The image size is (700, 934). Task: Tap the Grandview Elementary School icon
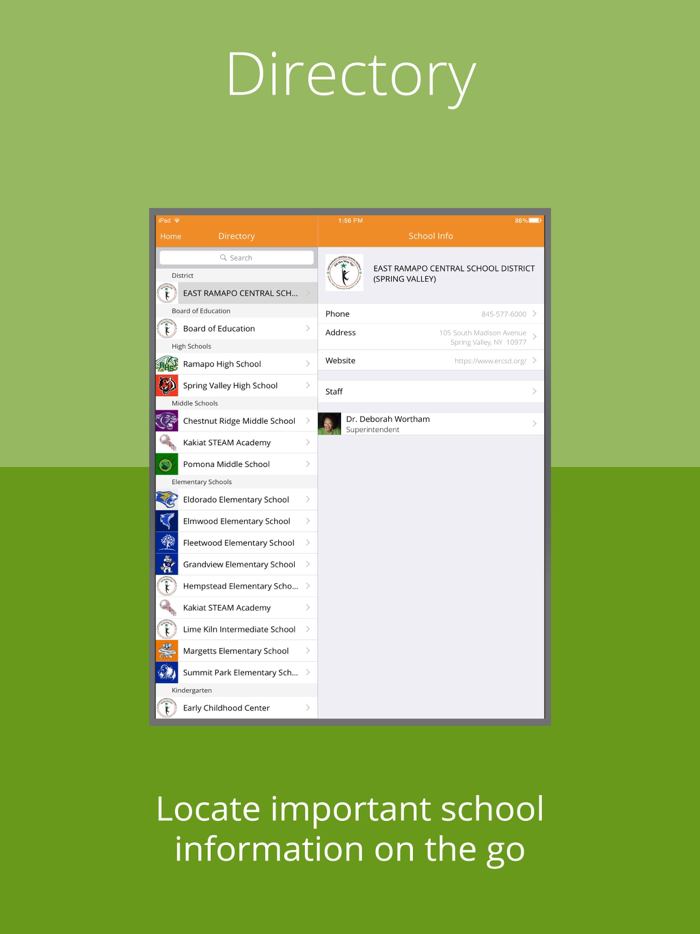pos(167,564)
